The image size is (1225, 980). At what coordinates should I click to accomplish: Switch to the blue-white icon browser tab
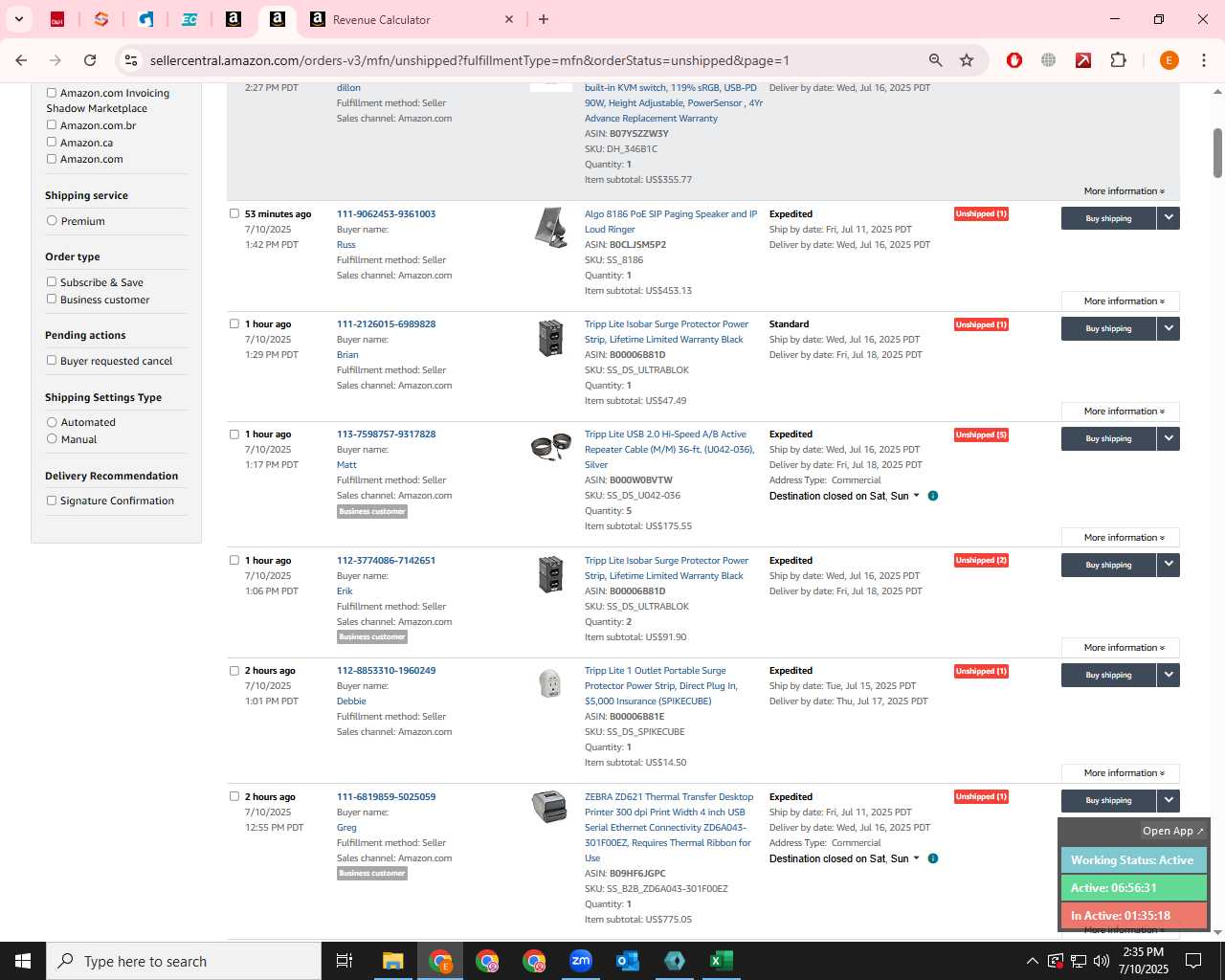point(145,19)
